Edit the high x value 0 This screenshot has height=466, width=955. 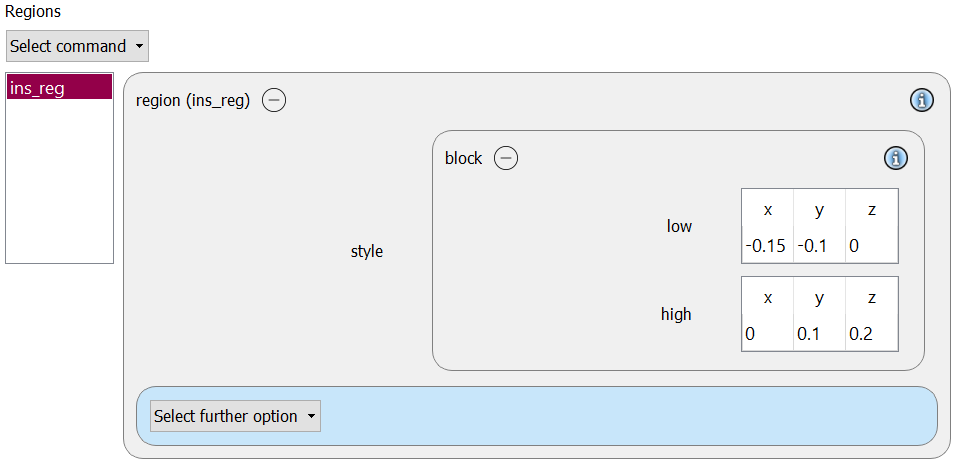767,334
